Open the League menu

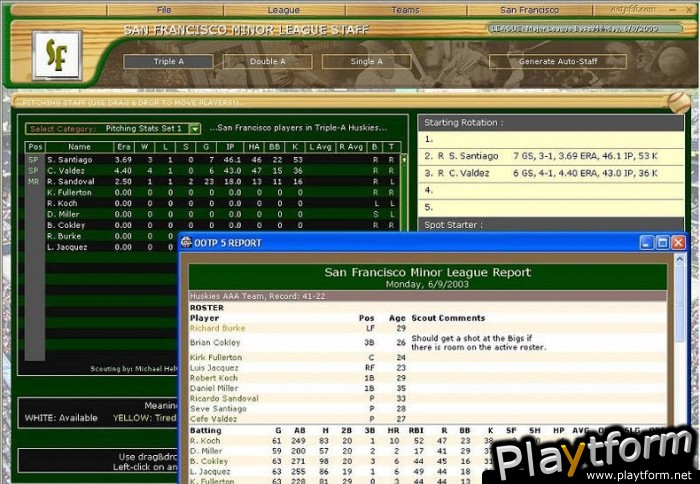(x=283, y=10)
